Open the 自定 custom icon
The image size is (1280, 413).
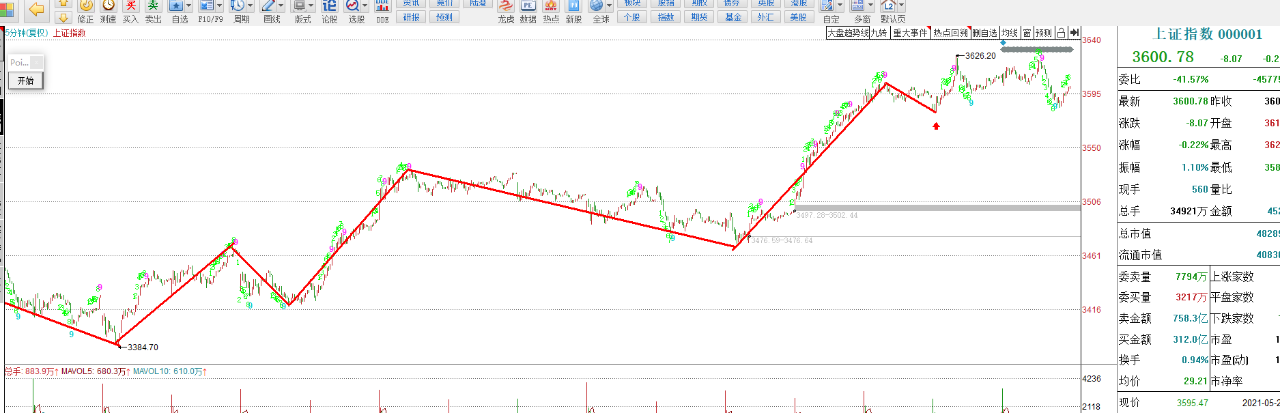tap(827, 5)
